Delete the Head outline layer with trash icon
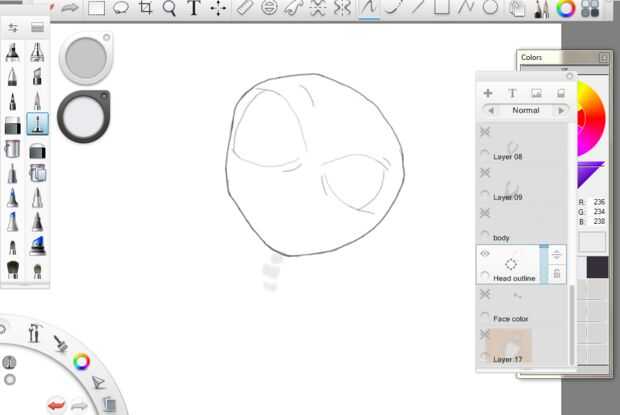620x415 pixels. click(557, 274)
